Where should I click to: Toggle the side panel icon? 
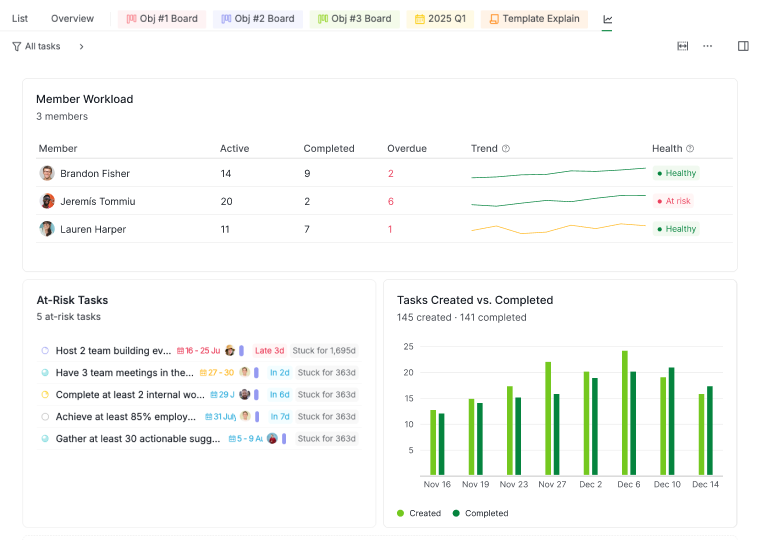[743, 46]
